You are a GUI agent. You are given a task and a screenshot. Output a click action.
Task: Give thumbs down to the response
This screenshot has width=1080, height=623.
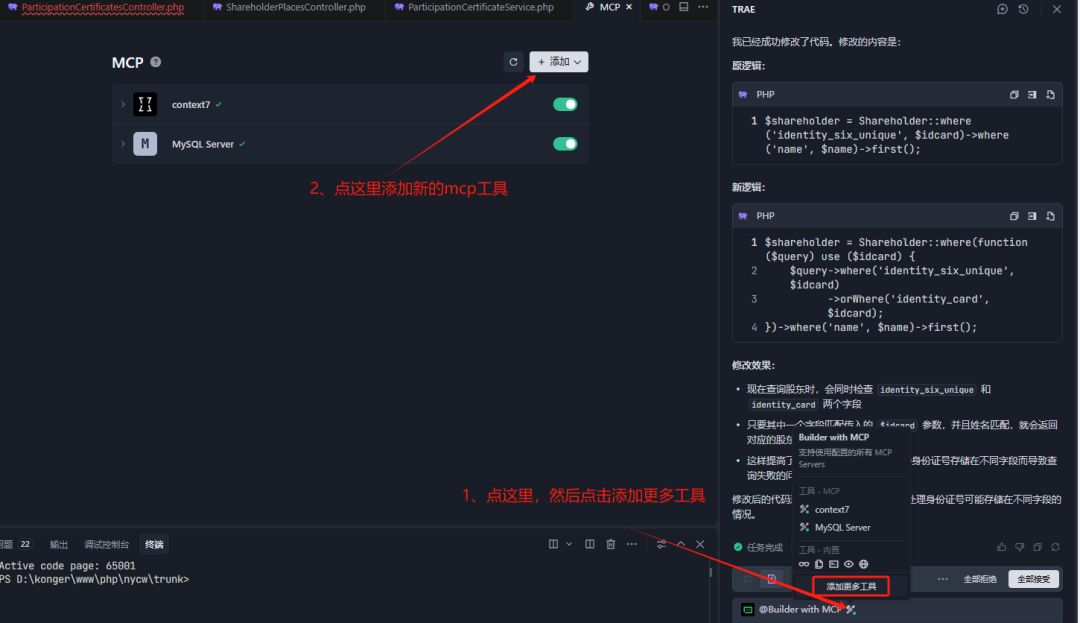(x=1020, y=547)
